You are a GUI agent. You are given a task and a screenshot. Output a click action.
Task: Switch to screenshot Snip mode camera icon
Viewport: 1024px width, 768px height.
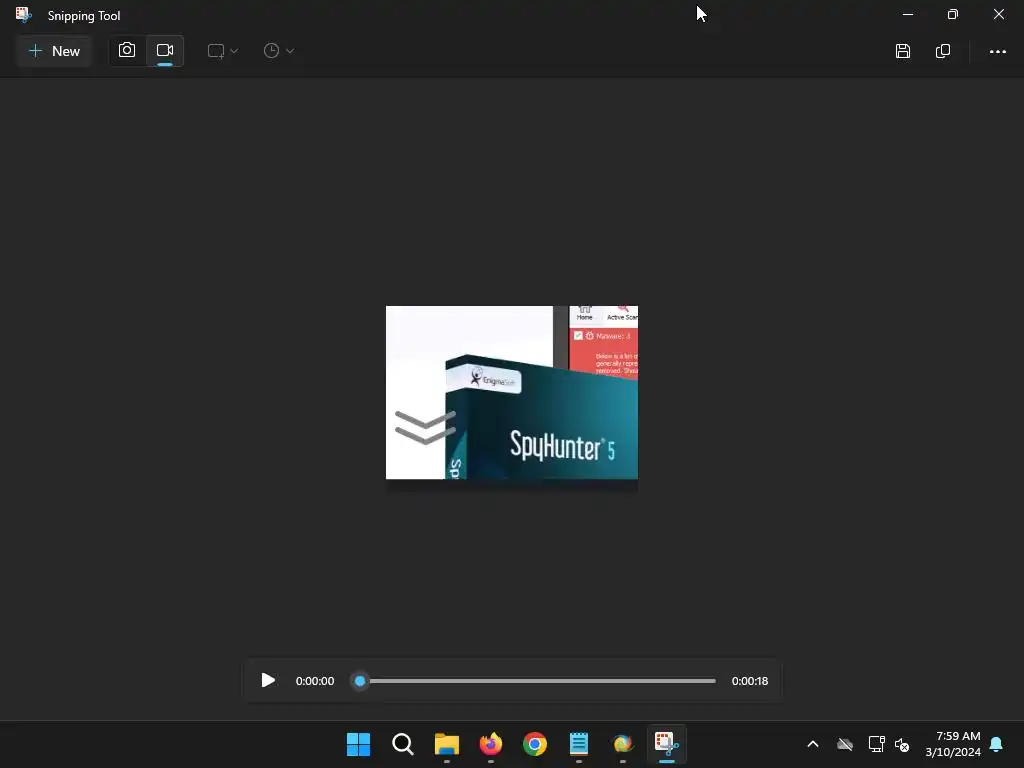pos(127,50)
